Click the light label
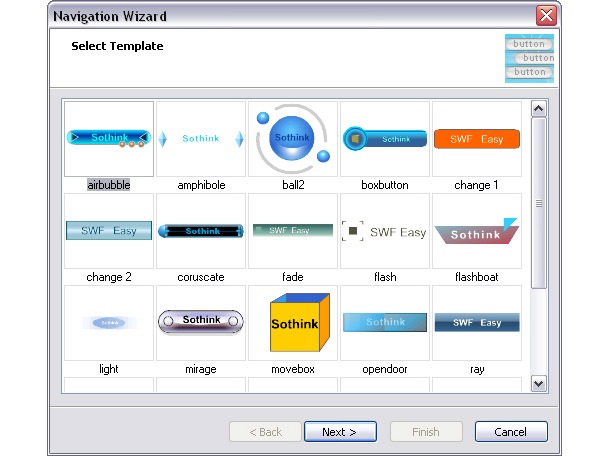 (109, 369)
